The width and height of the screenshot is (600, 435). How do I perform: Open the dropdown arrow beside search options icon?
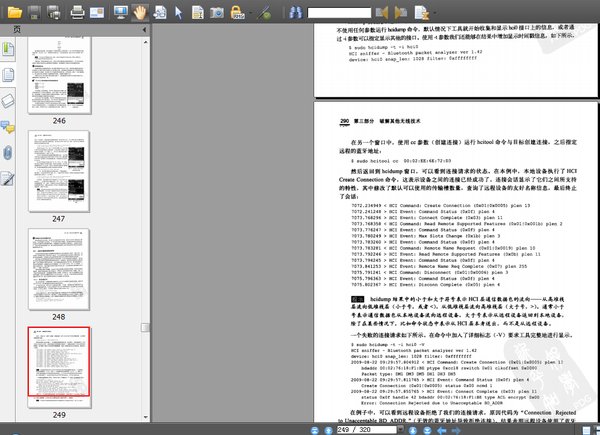435,13
